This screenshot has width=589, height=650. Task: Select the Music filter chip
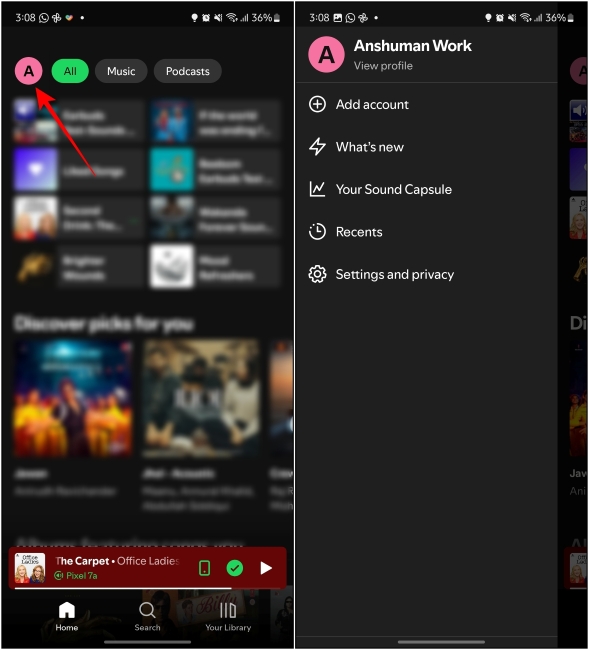[121, 71]
